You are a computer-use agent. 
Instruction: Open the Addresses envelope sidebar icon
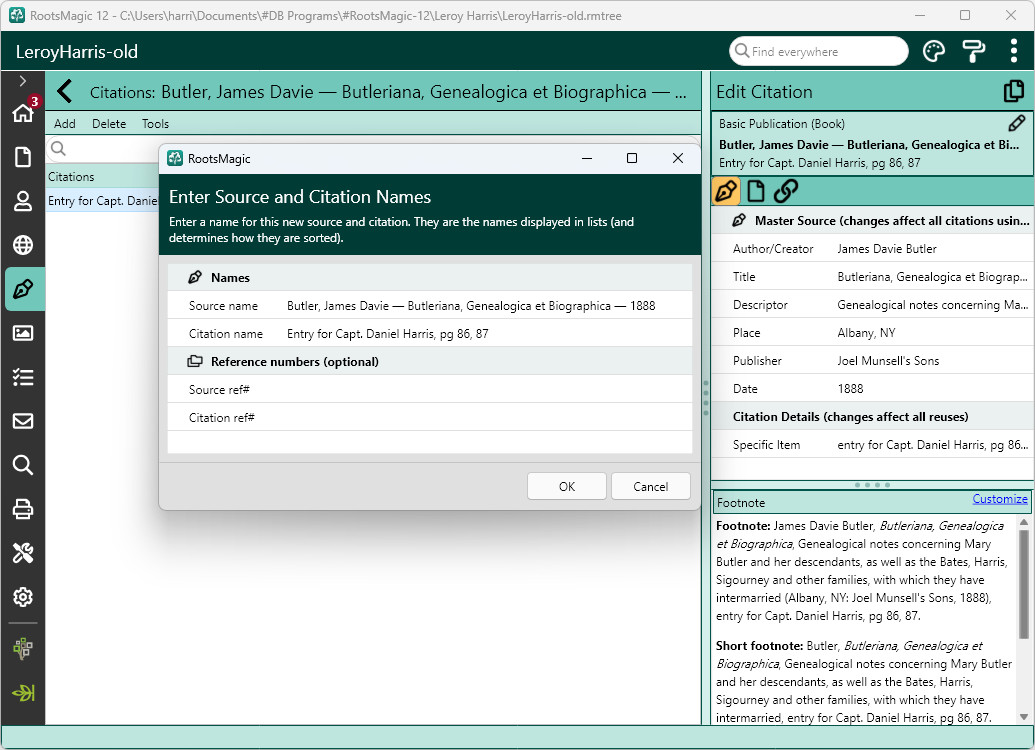tap(22, 421)
